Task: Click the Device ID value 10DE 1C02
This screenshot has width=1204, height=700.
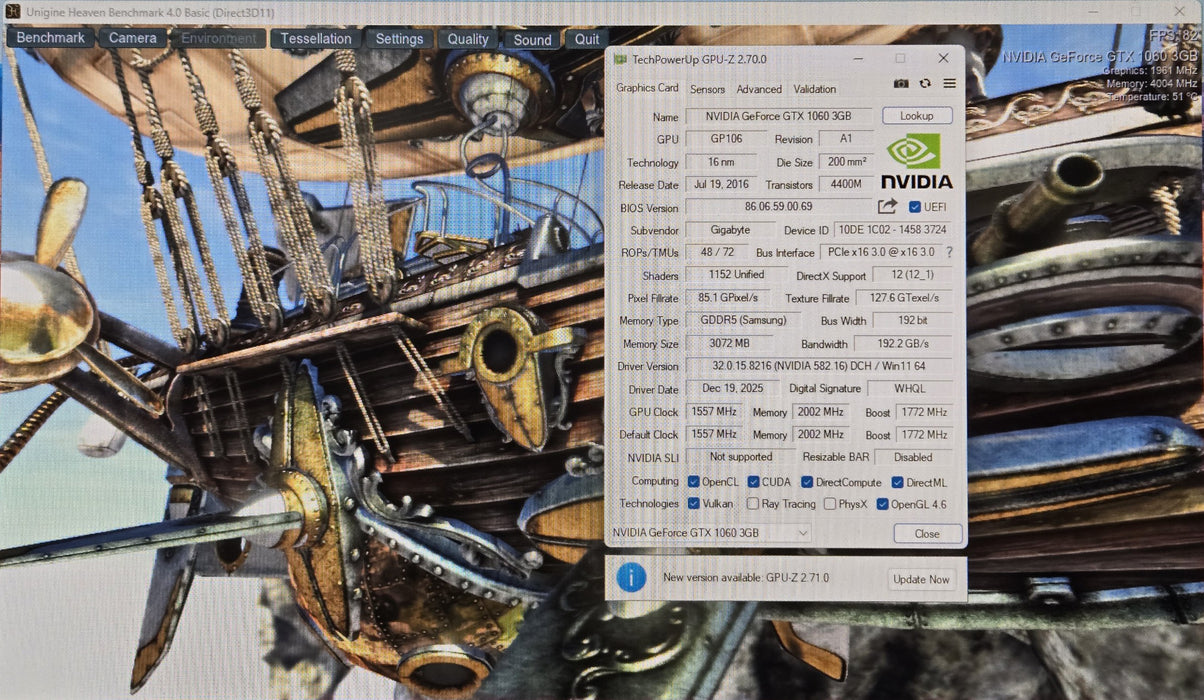Action: point(892,230)
